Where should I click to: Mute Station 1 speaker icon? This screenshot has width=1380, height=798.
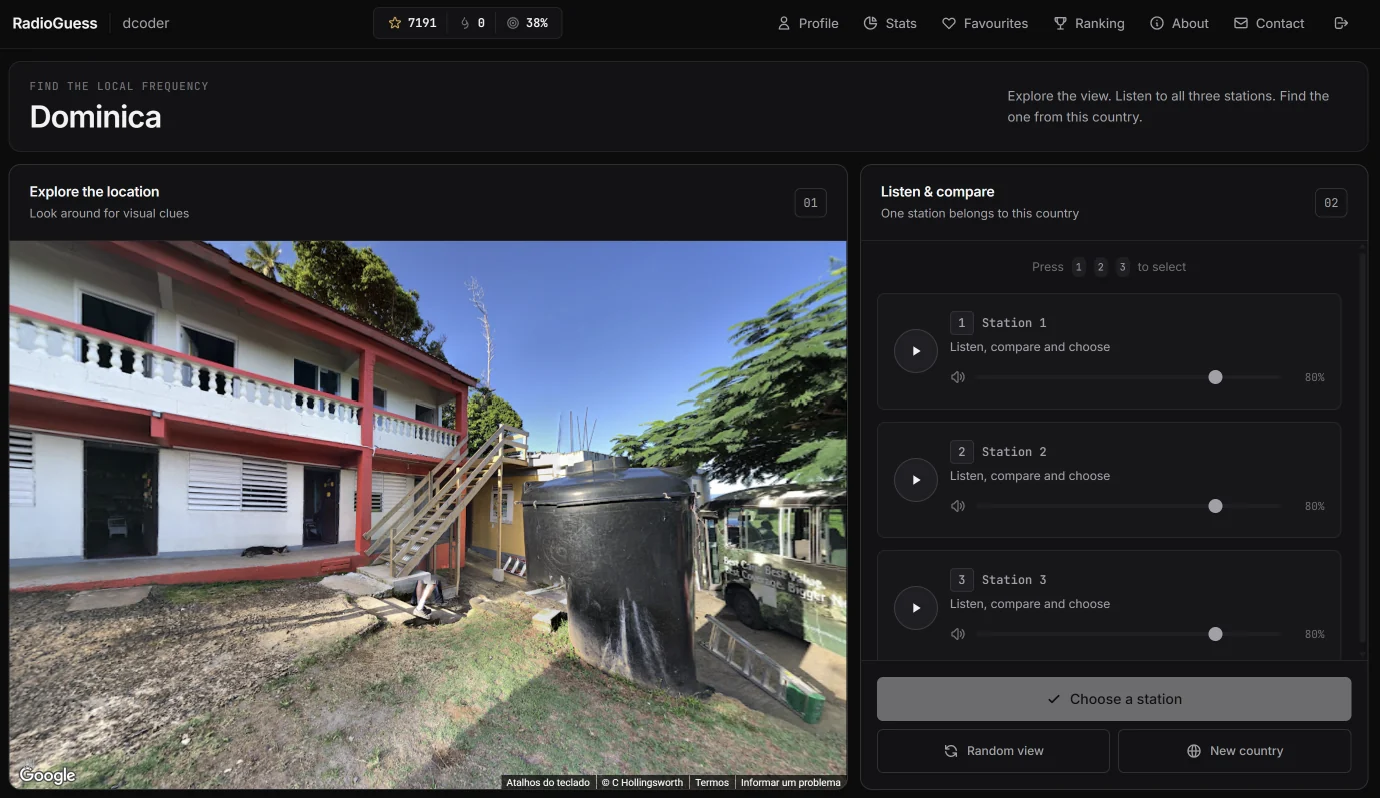point(958,377)
